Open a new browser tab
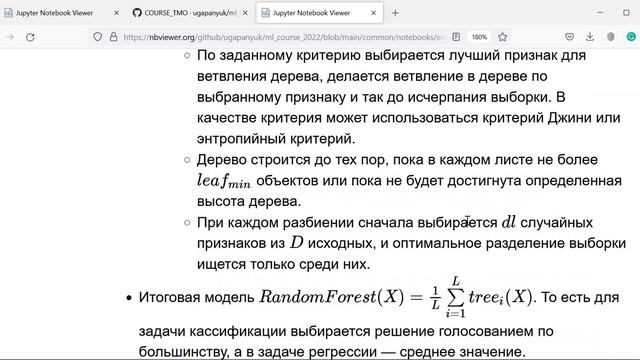640x360 pixels. 395,13
